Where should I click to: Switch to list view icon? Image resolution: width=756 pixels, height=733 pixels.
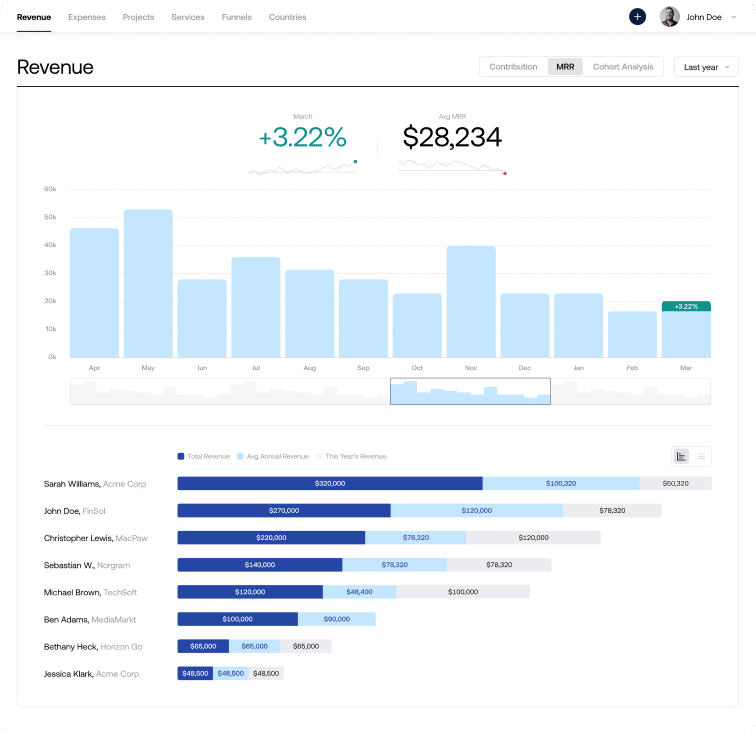click(701, 456)
